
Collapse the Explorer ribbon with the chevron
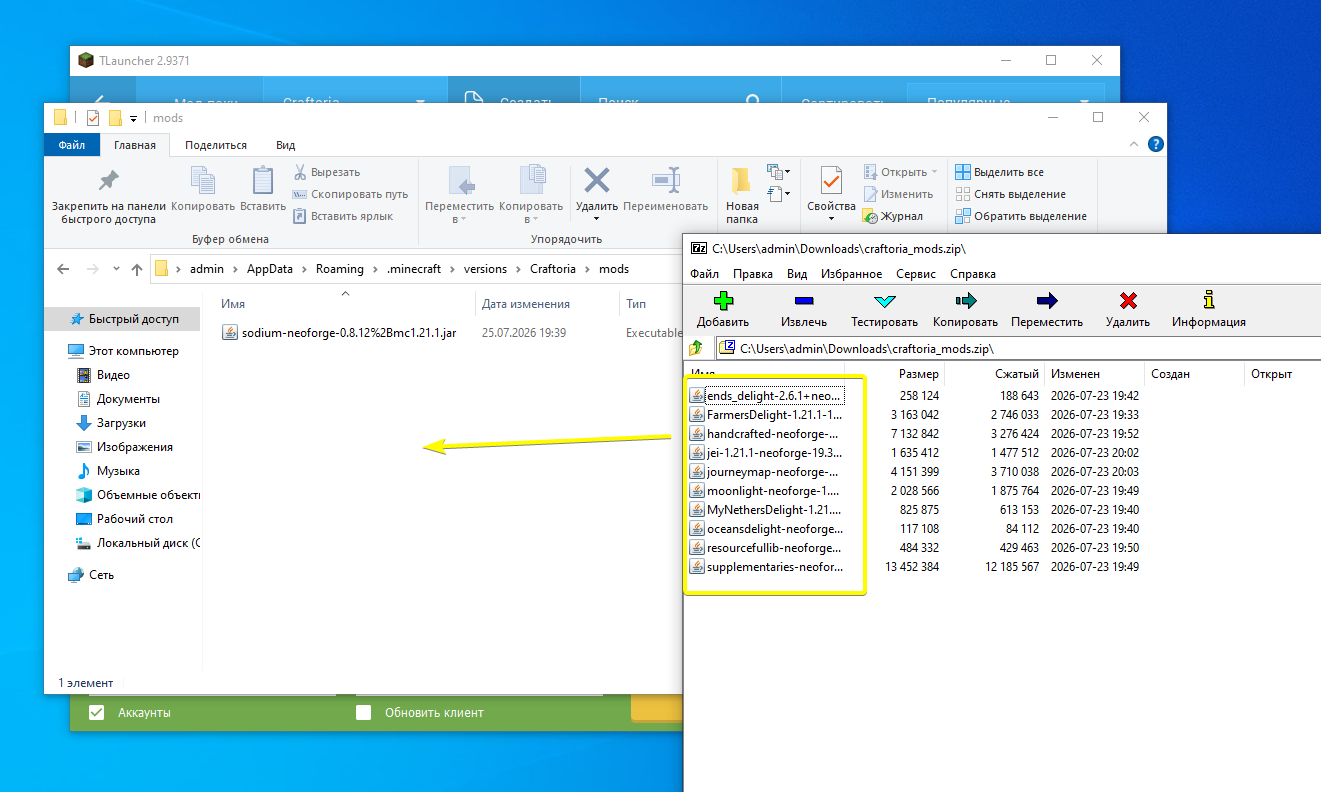click(1134, 145)
